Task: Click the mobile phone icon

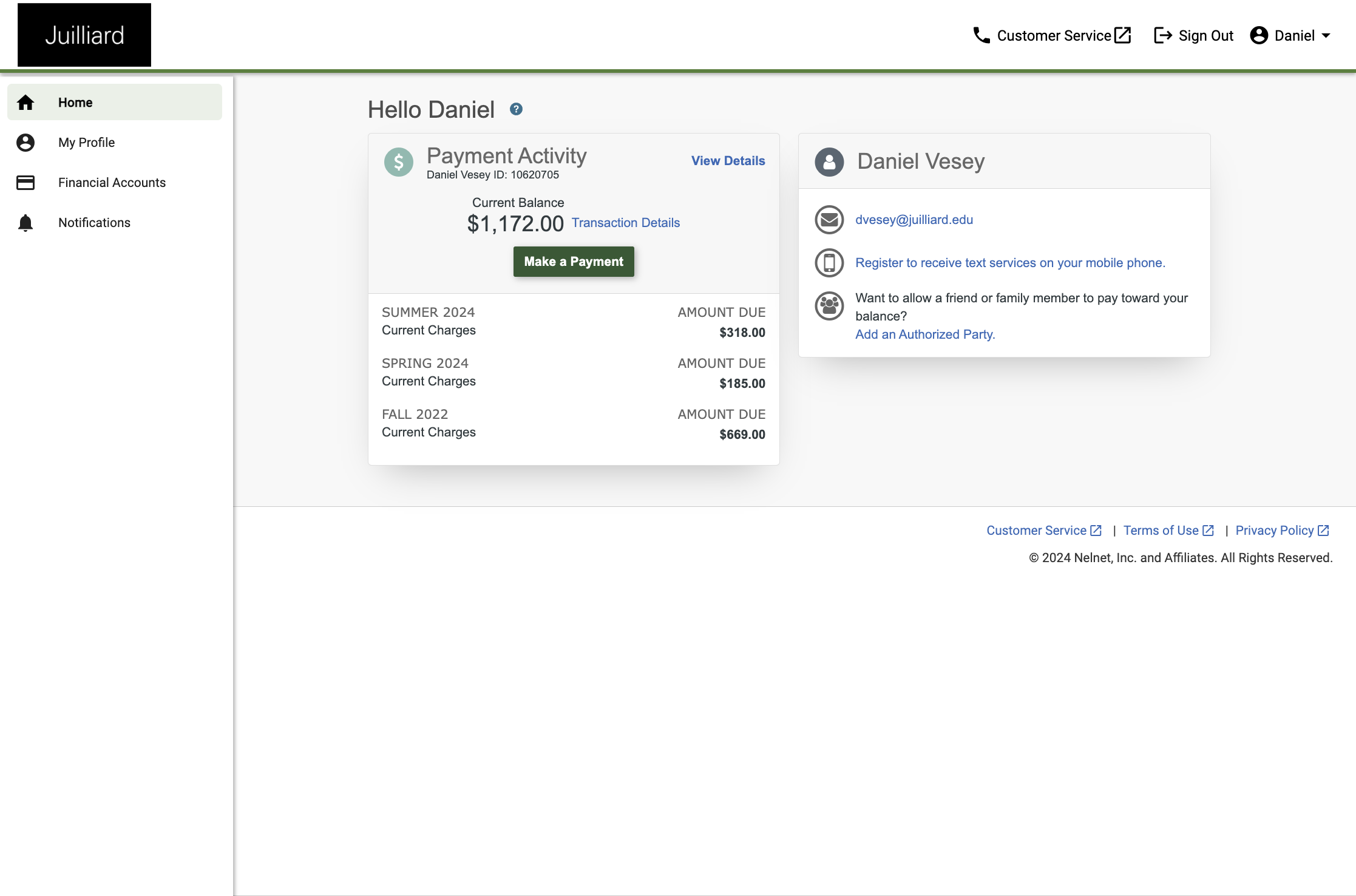Action: click(829, 263)
